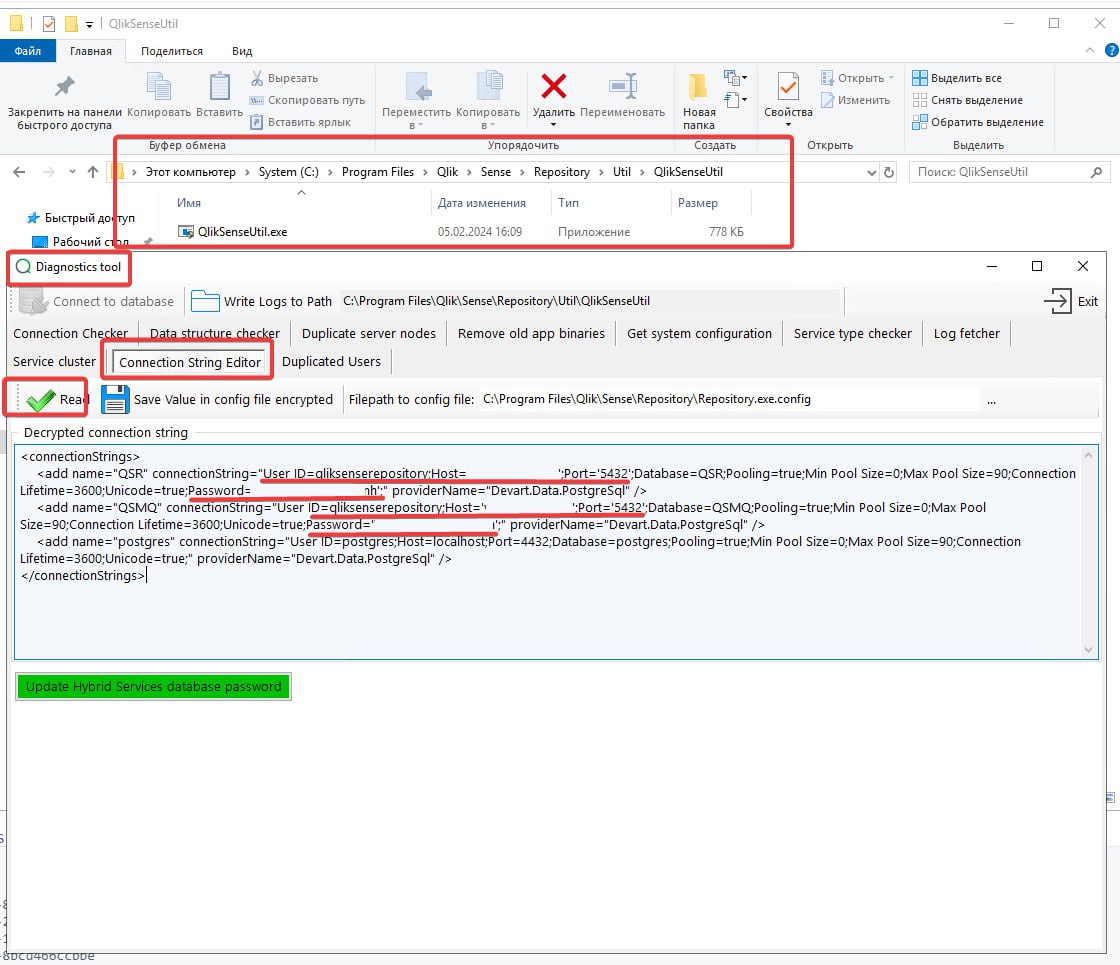1120x965 pixels.
Task: Click the refresh icon beside address bar
Action: pyautogui.click(x=889, y=172)
